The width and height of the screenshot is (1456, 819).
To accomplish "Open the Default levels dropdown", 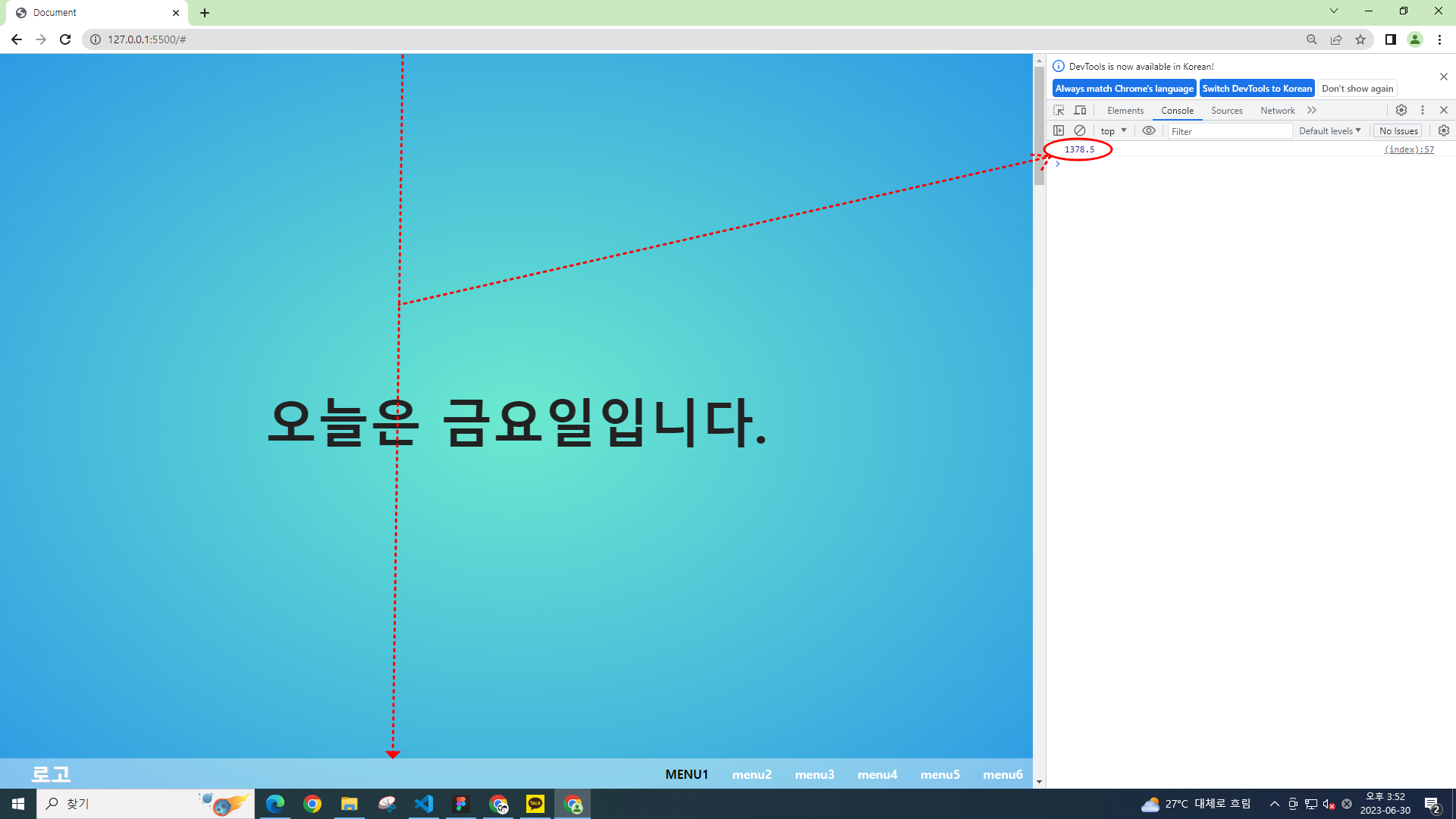I will [1329, 130].
